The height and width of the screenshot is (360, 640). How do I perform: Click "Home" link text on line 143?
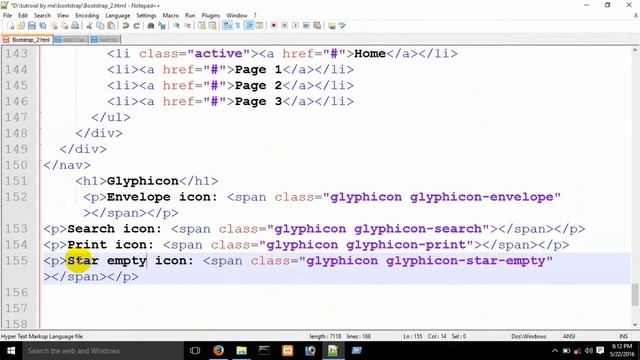pos(370,53)
